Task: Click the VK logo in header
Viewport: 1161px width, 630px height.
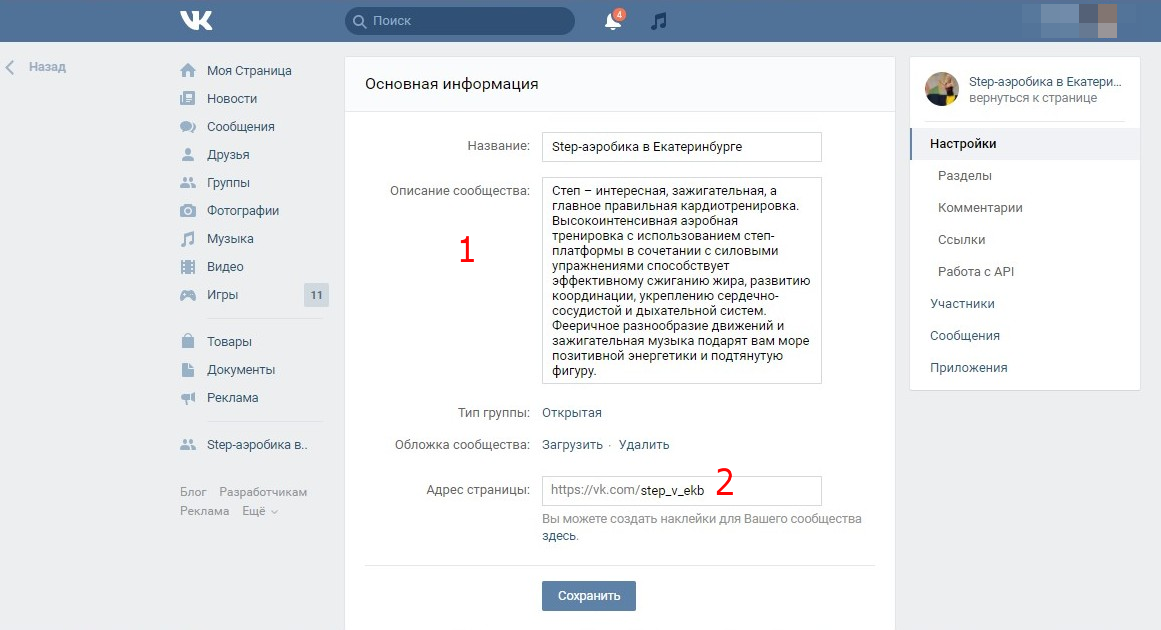Action: [195, 21]
